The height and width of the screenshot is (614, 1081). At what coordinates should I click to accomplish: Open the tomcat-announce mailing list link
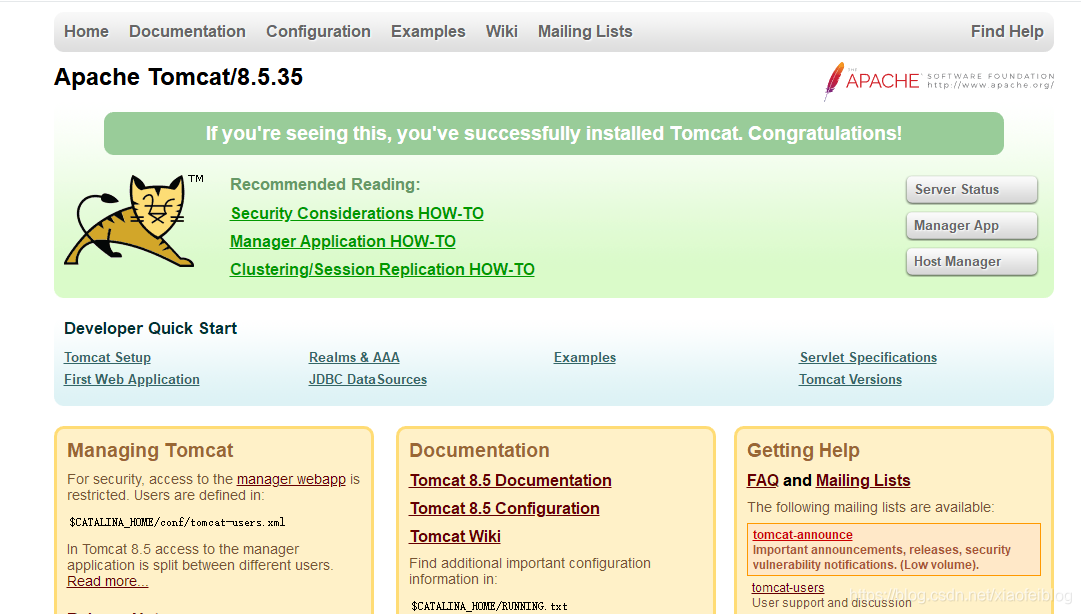[802, 535]
